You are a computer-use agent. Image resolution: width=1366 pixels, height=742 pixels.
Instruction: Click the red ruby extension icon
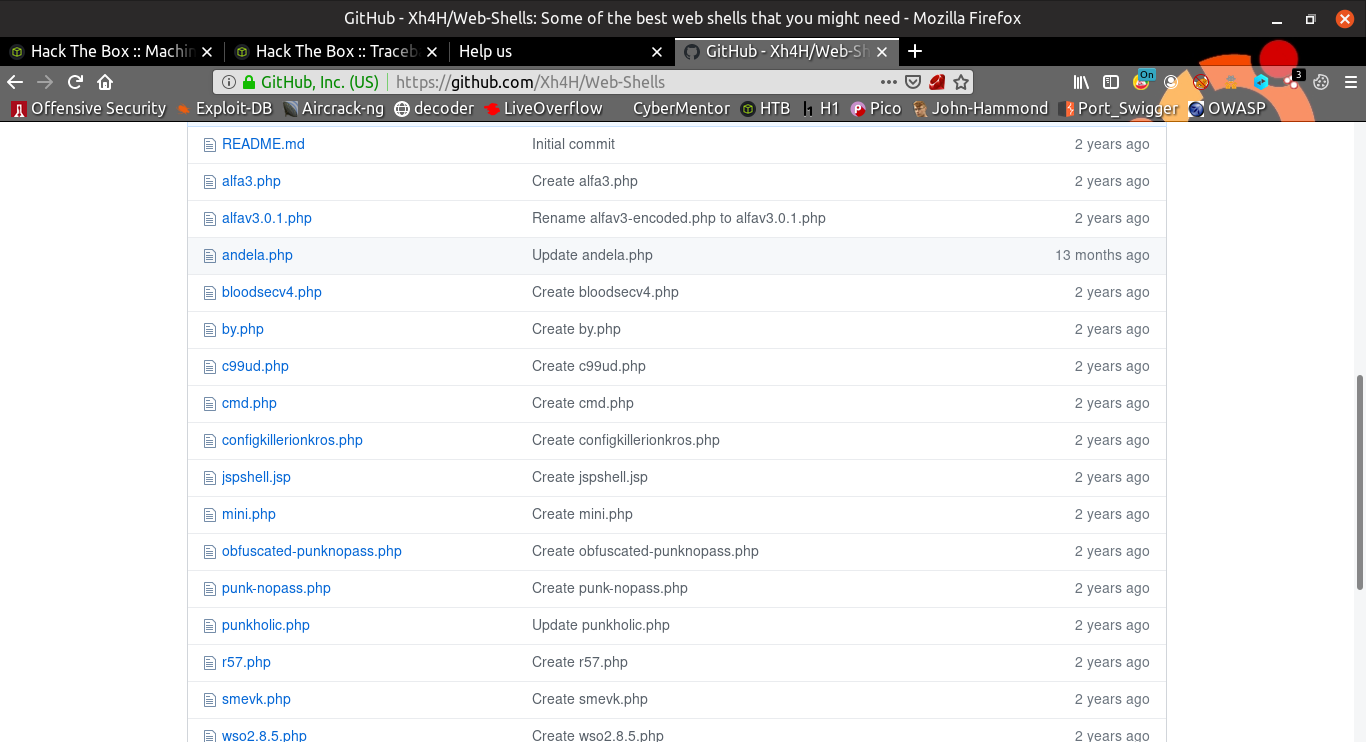click(937, 82)
